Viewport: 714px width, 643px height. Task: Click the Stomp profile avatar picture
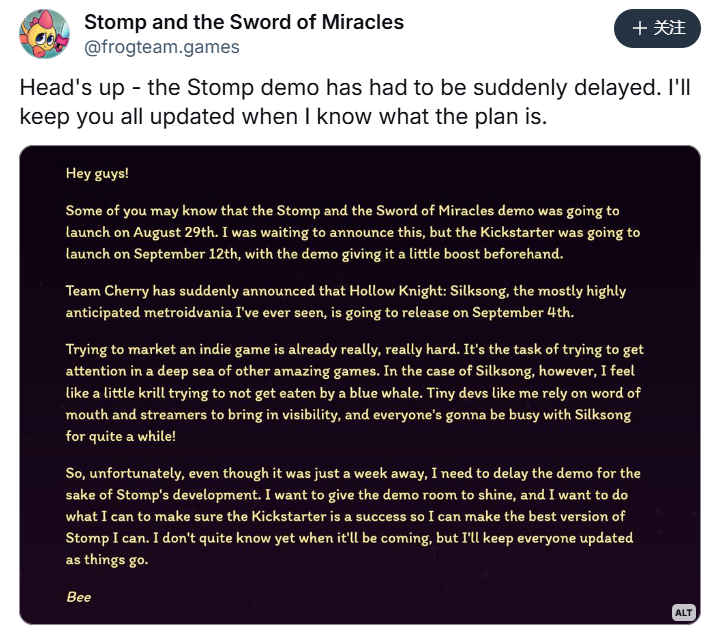45,34
